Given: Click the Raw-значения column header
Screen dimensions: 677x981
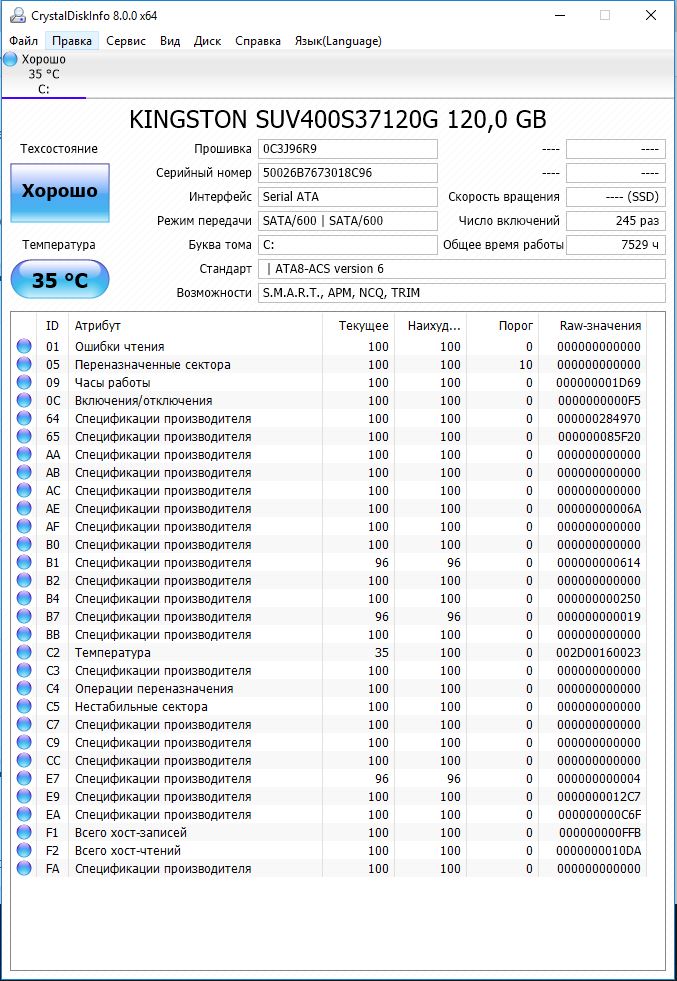Looking at the screenshot, I should tap(599, 326).
